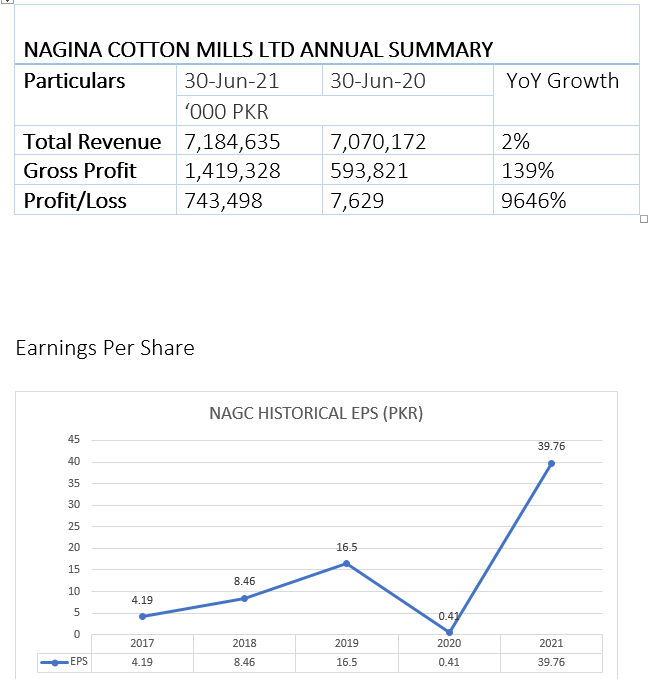Click the 30-Jun-20 column header cell
This screenshot has width=667, height=684.
377,81
